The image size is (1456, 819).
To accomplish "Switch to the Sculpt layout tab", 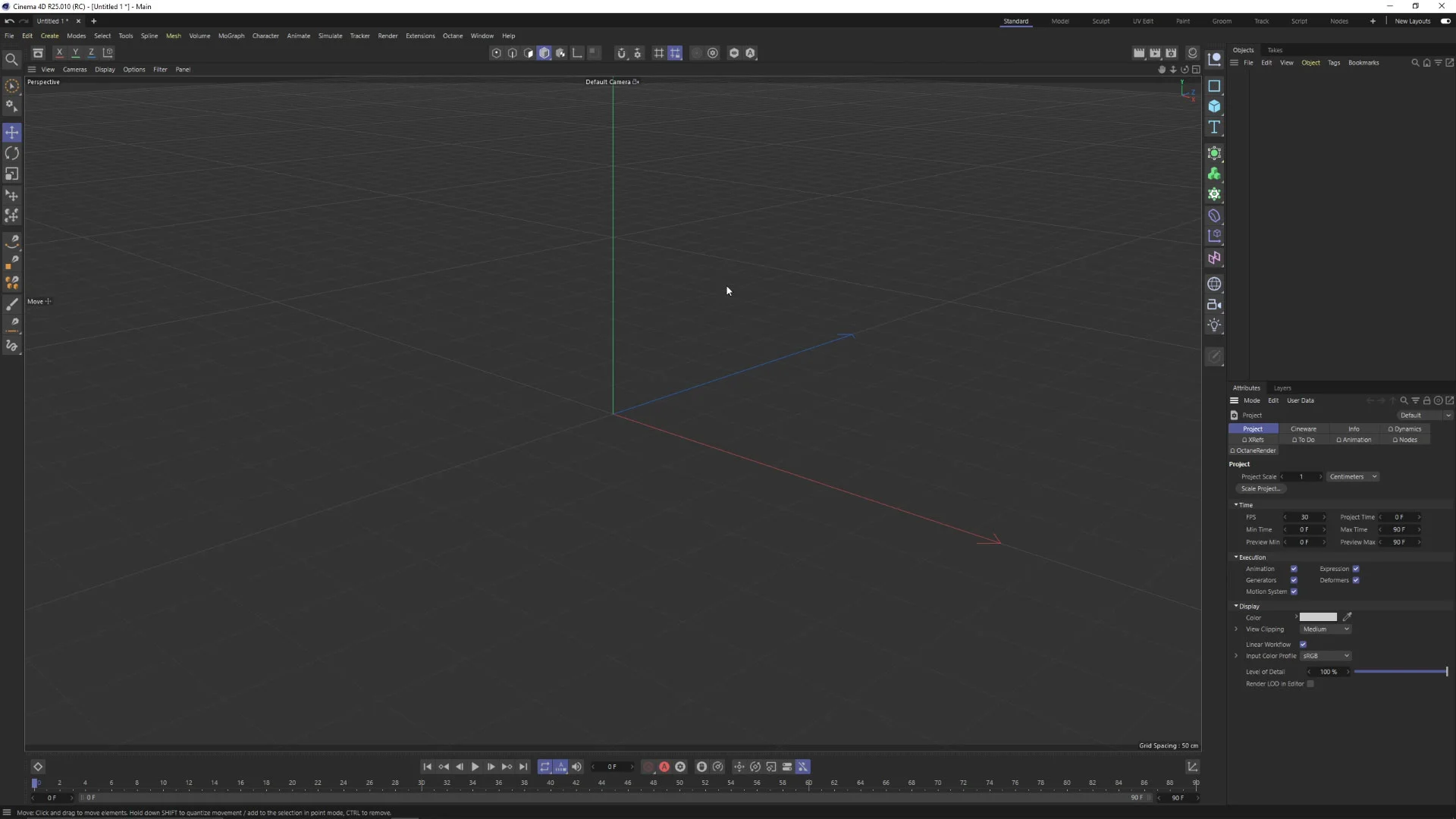I will point(1101,21).
